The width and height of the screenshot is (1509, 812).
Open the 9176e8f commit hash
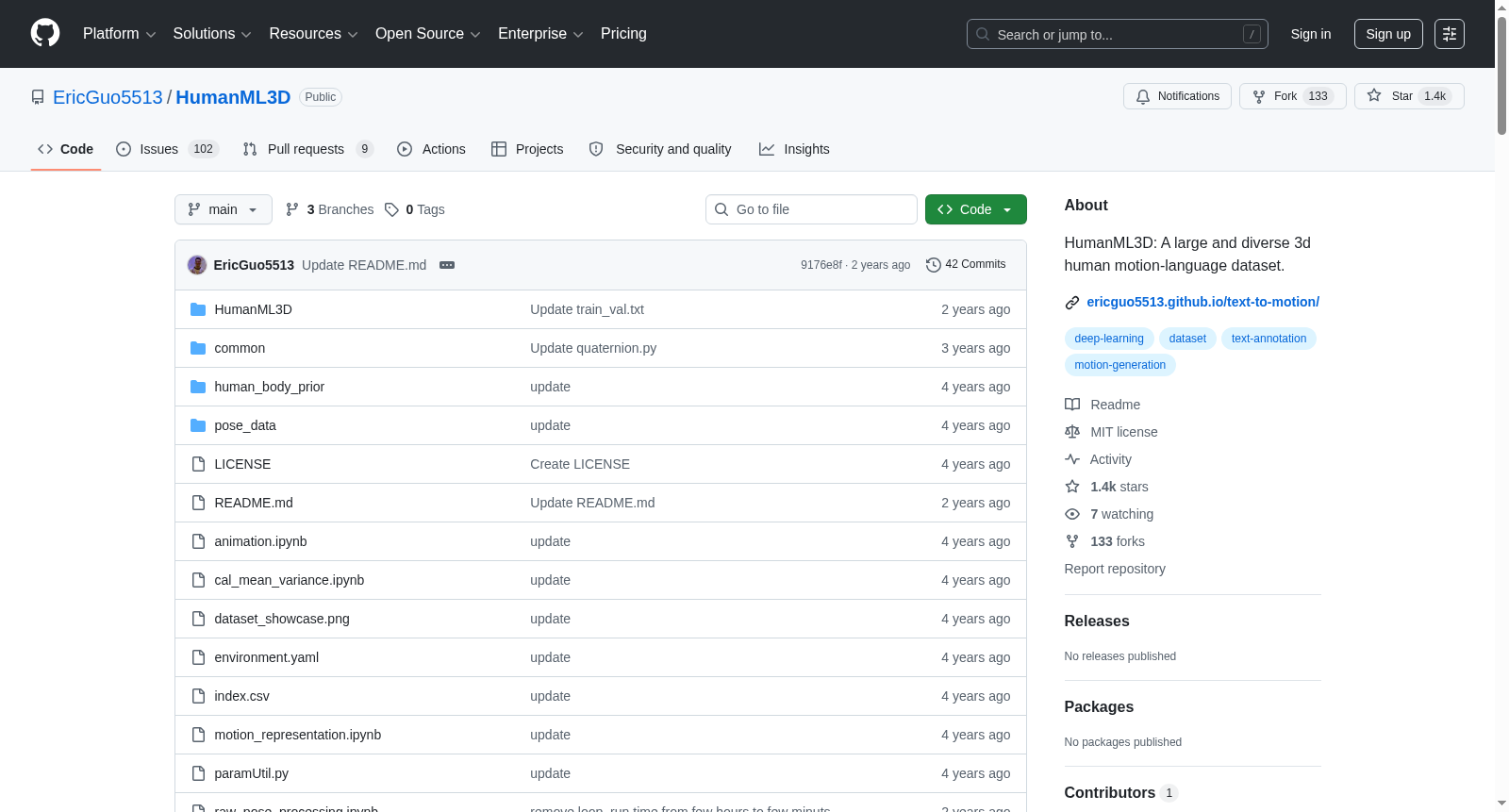821,265
